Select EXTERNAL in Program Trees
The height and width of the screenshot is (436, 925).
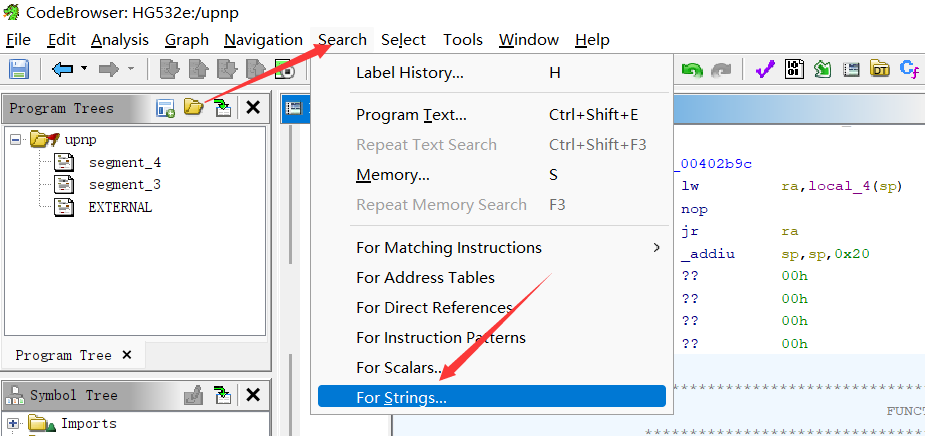click(120, 207)
